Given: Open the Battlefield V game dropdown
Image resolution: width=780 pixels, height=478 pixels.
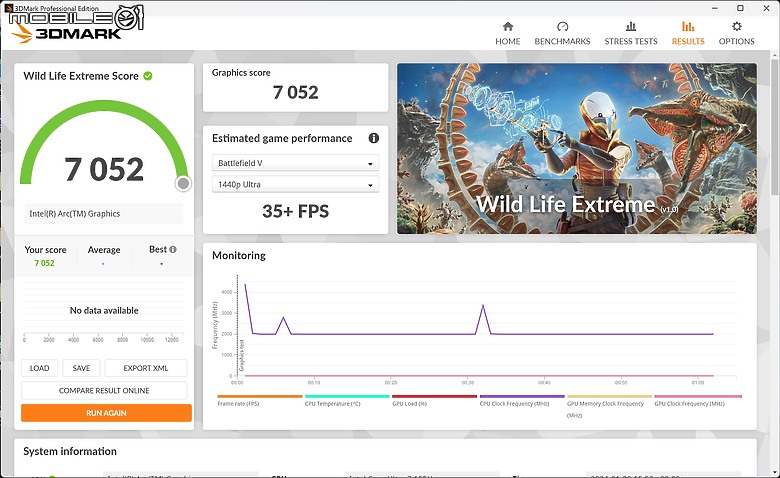Looking at the screenshot, I should (295, 163).
